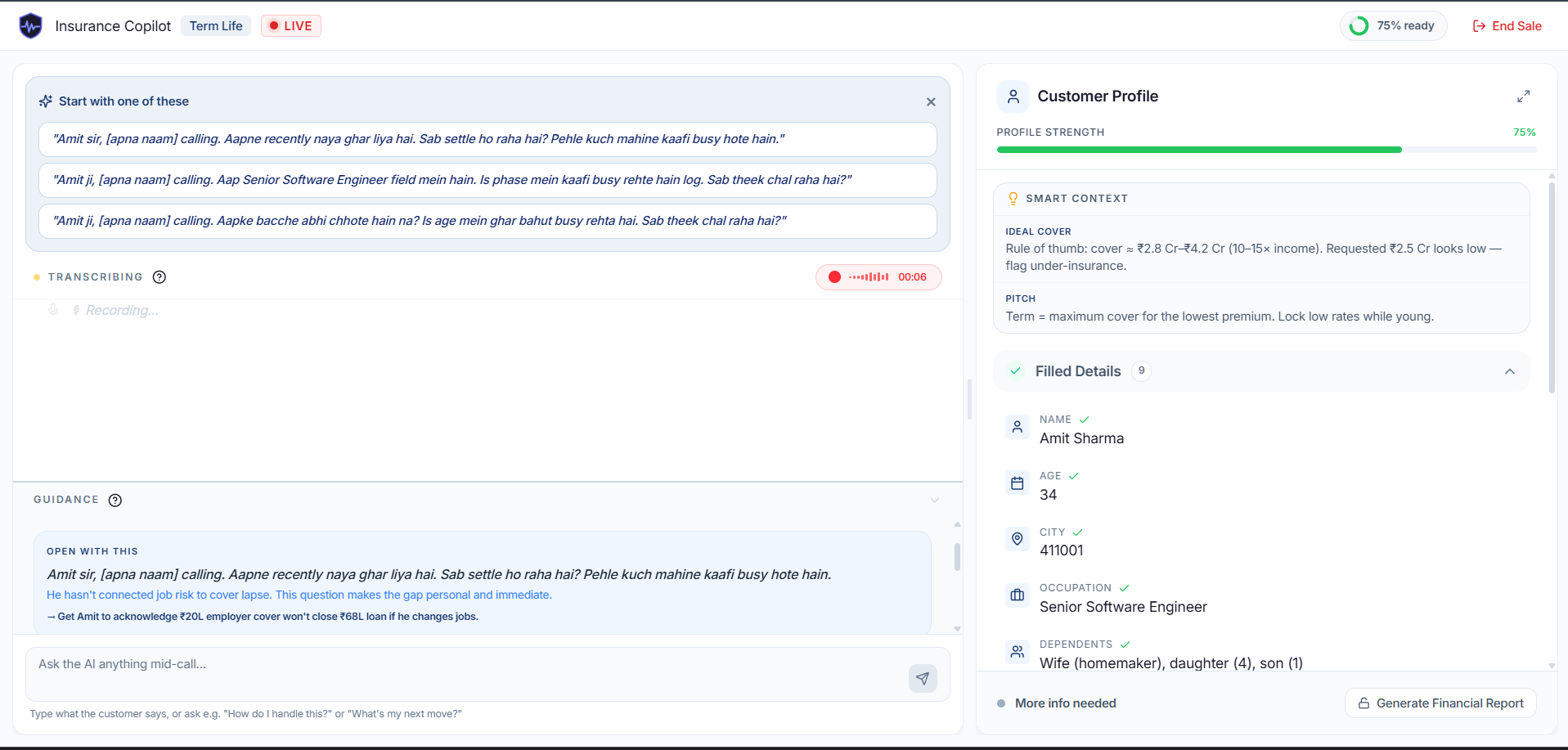The height and width of the screenshot is (750, 1568).
Task: Click the checkmark next to AGE label
Action: coord(1074,476)
